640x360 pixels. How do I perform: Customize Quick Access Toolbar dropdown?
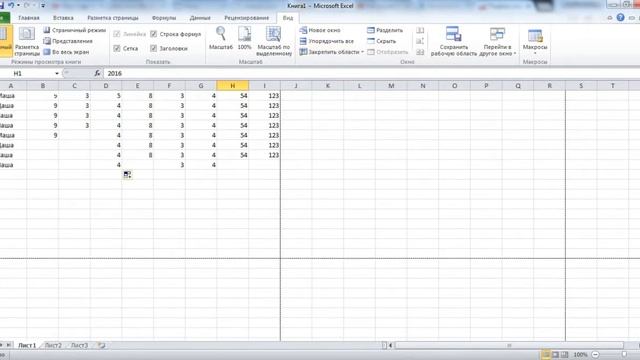click(43, 5)
